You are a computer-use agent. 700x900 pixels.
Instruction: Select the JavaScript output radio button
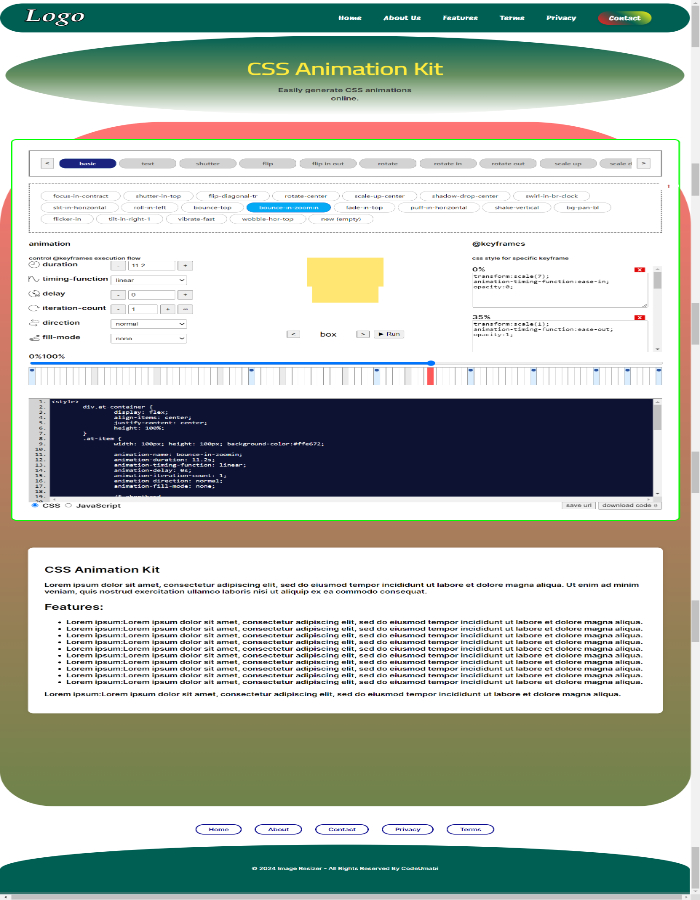68,506
